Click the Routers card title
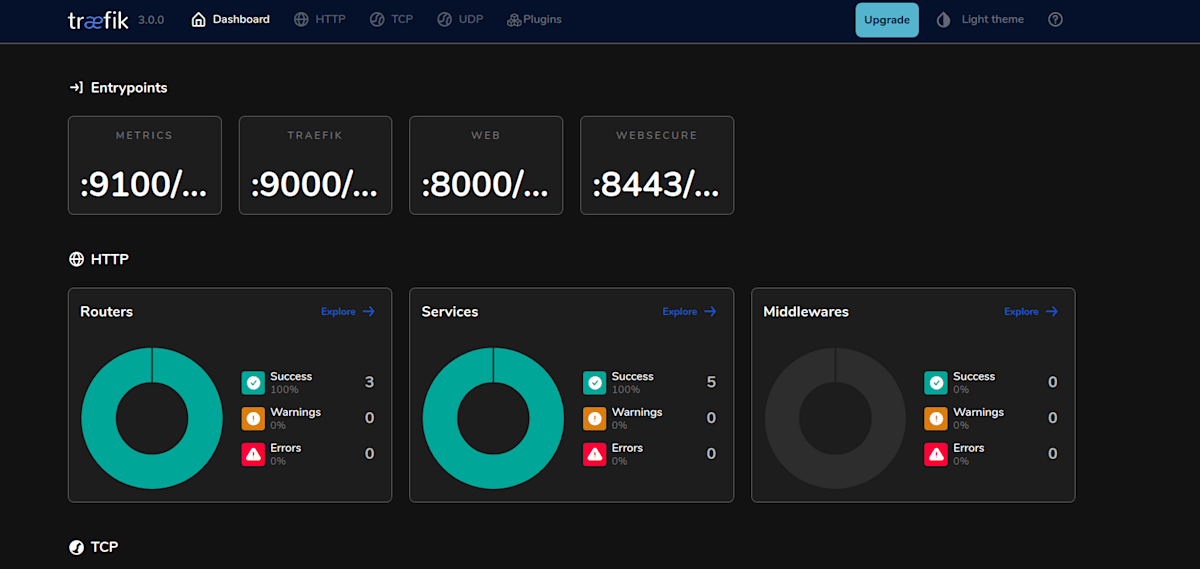This screenshot has width=1200, height=569. pos(107,312)
